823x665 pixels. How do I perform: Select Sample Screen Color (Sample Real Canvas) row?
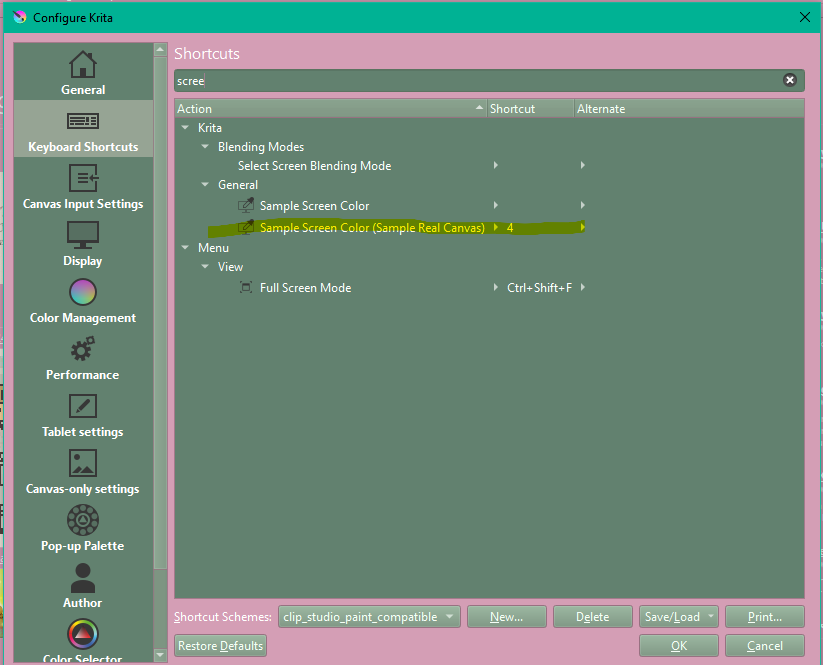click(x=489, y=227)
